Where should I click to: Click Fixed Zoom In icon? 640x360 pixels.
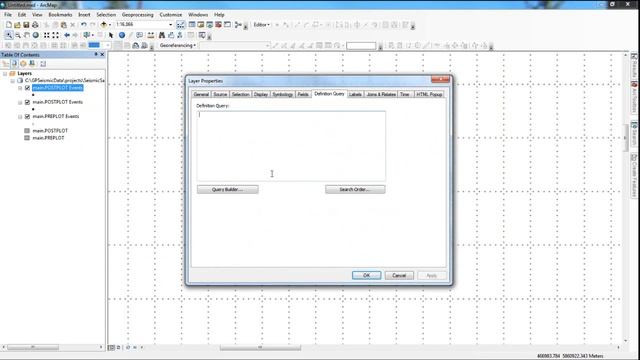coord(47,36)
